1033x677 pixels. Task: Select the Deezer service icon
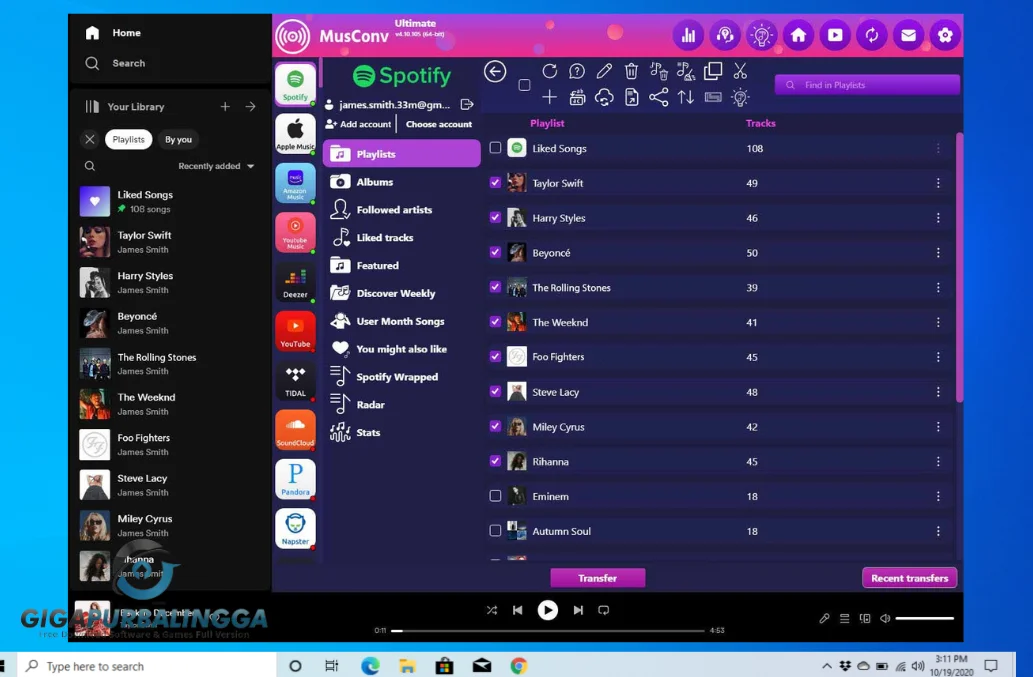point(295,281)
